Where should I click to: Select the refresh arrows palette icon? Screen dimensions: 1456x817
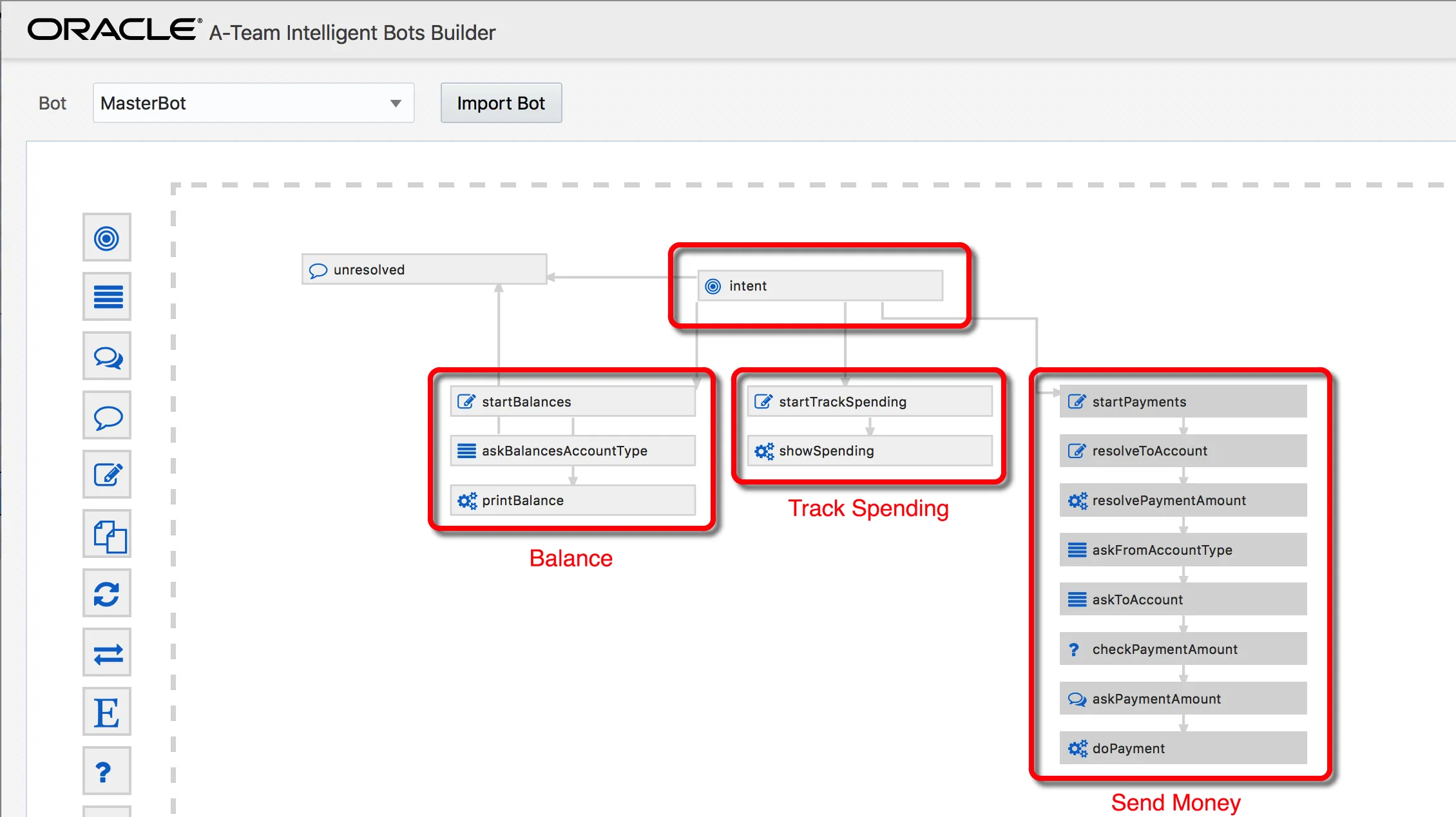(x=107, y=593)
